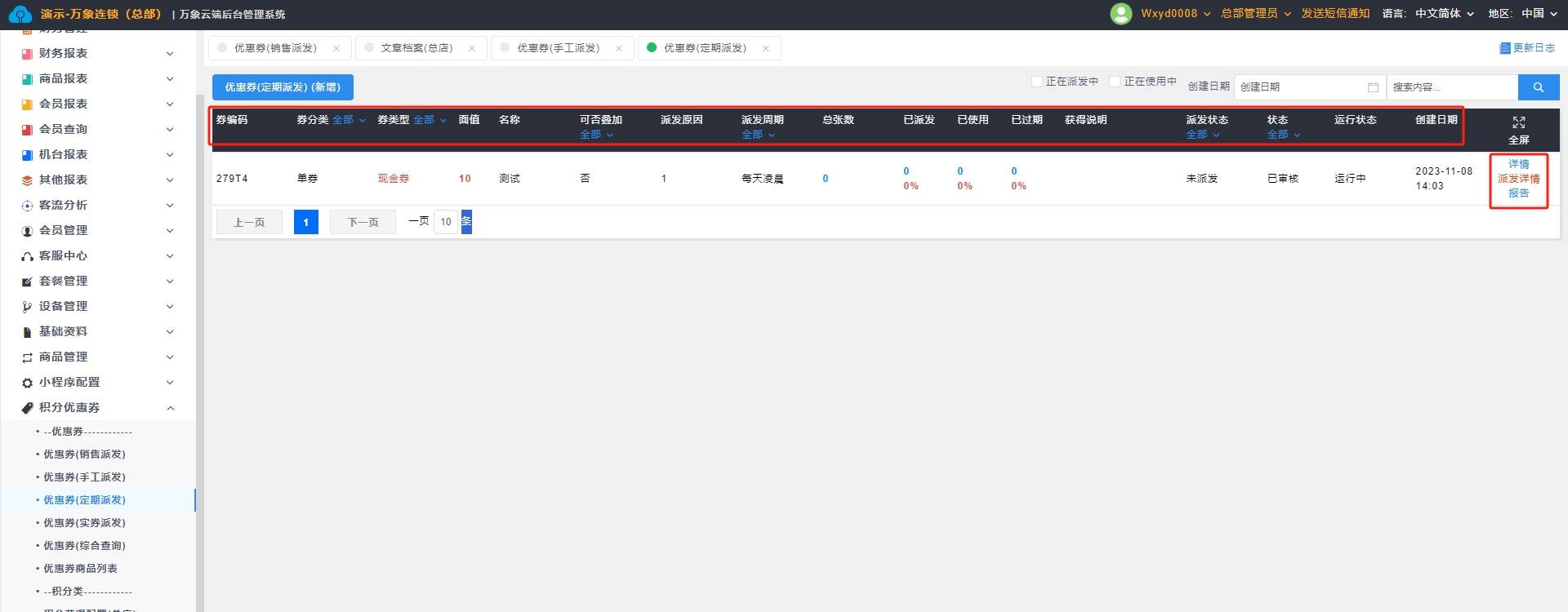Click the 上一页 pagination button
The image size is (1568, 612).
point(249,222)
